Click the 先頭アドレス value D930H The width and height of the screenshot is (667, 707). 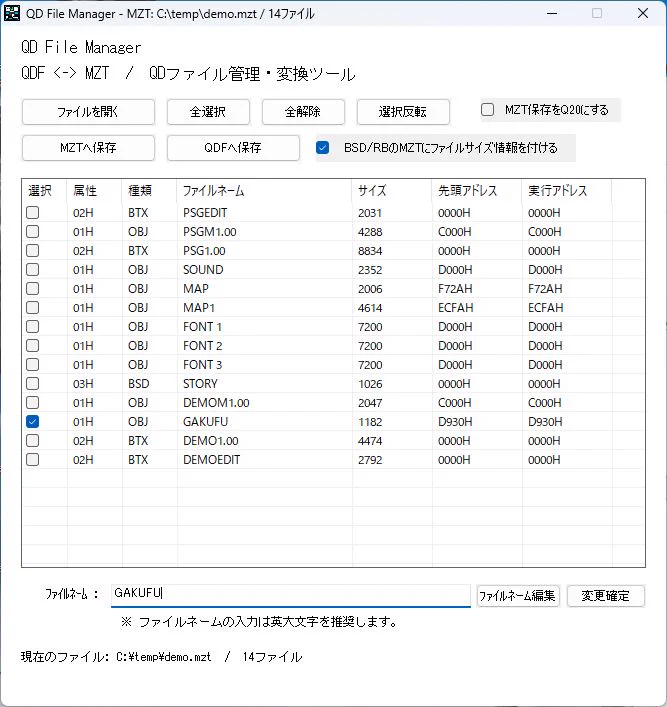(455, 422)
